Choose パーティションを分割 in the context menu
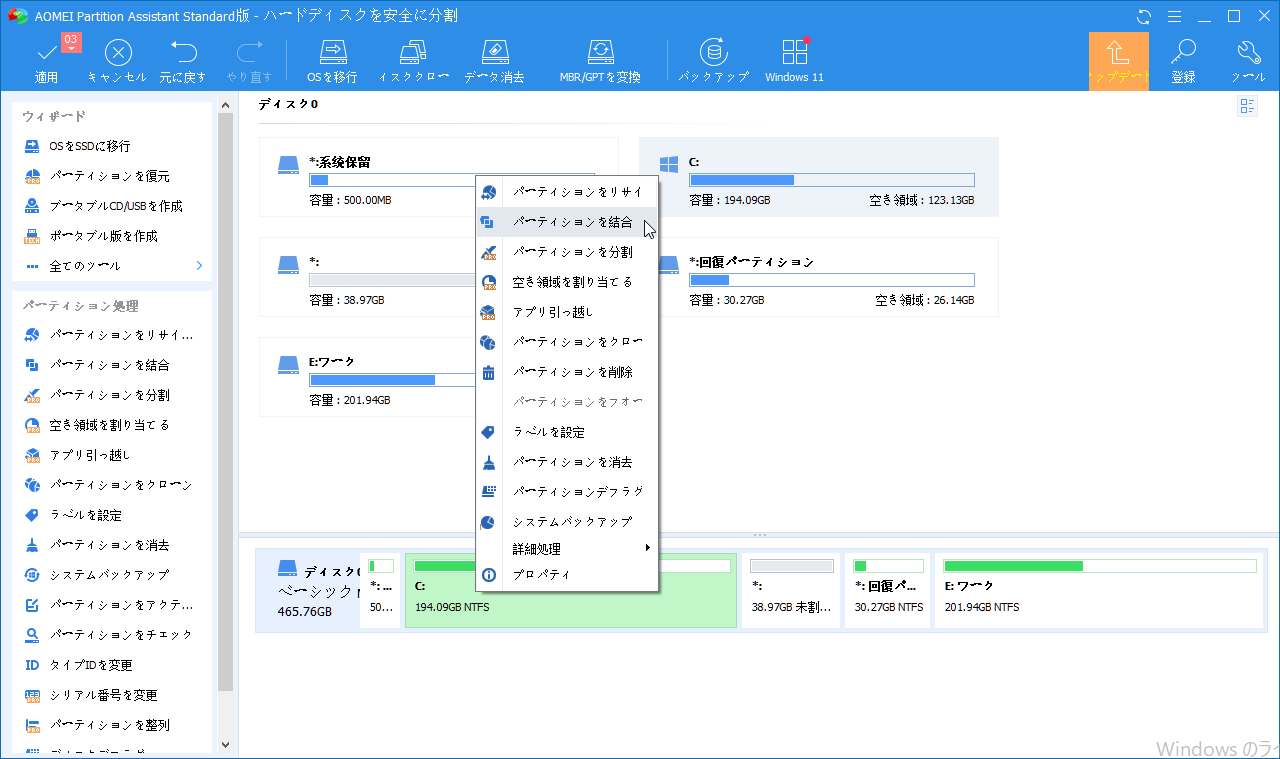The width and height of the screenshot is (1280, 759). 567,252
